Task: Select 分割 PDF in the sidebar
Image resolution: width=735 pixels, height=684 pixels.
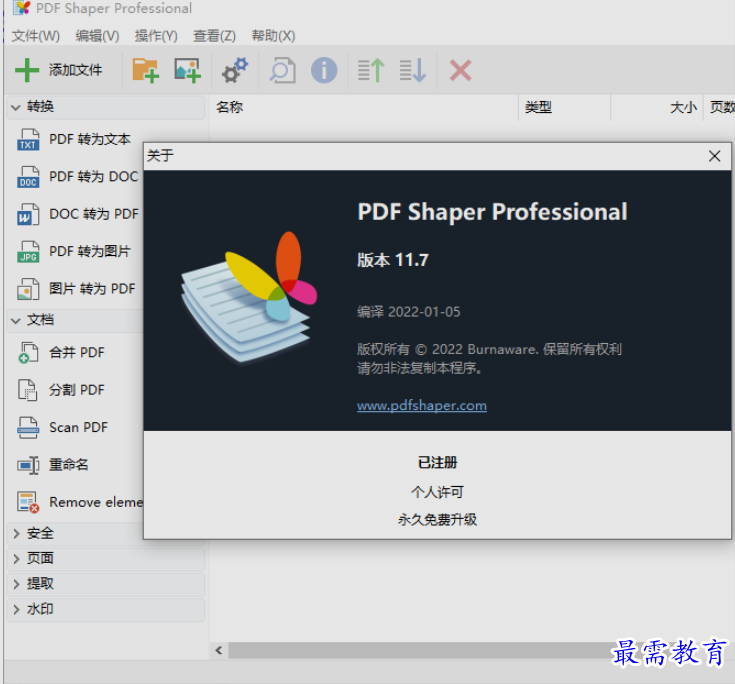Action: (x=77, y=390)
